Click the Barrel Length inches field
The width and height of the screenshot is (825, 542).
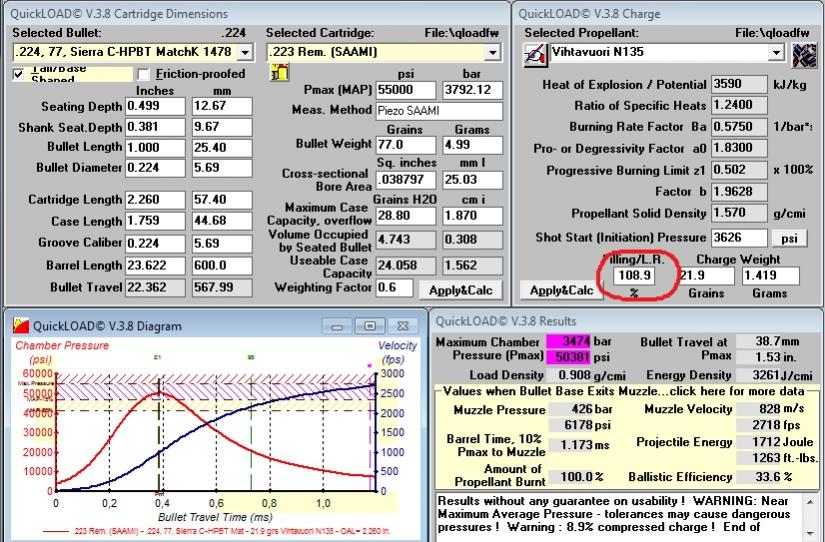coord(155,265)
